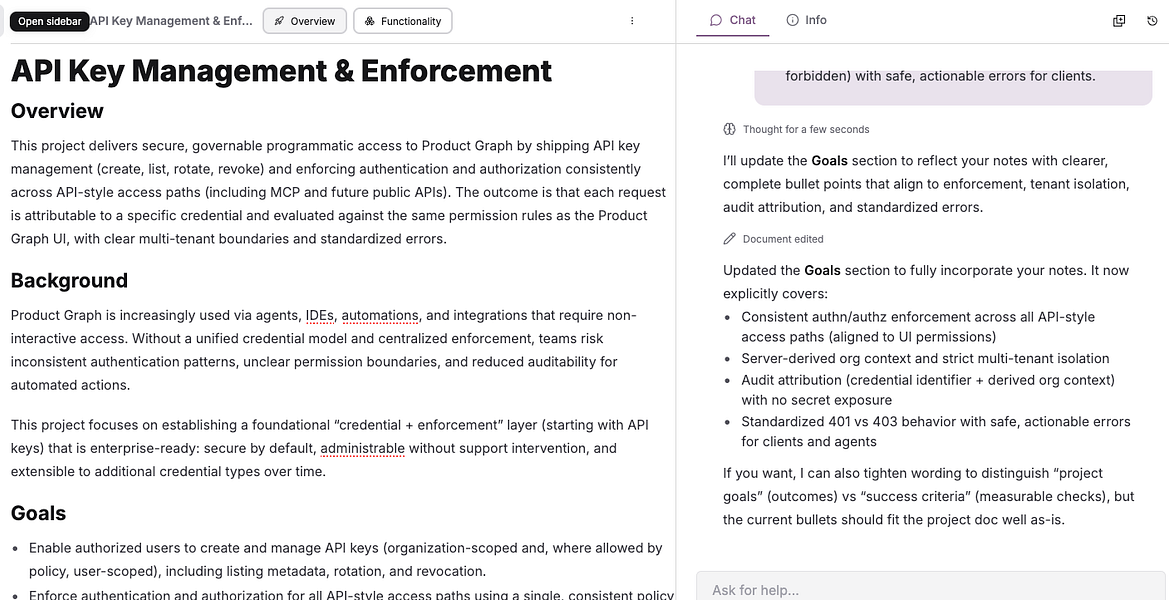Click the paragraph starting 'If you want, I can'

coord(929,496)
